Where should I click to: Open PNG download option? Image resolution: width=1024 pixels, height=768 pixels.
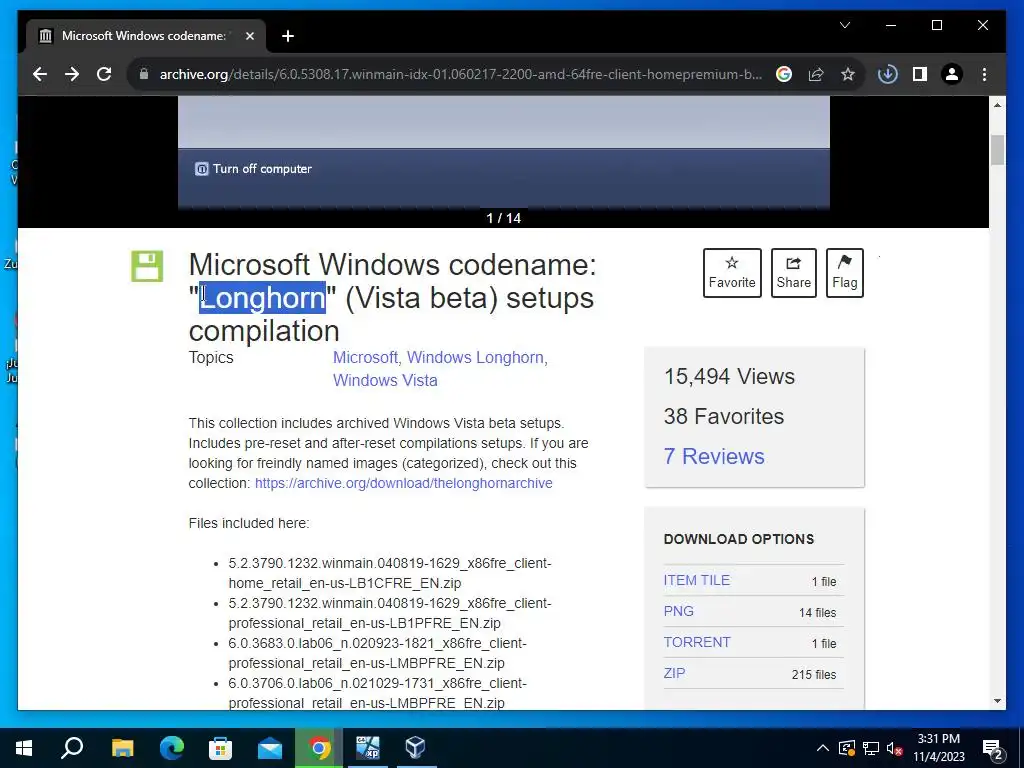(679, 611)
